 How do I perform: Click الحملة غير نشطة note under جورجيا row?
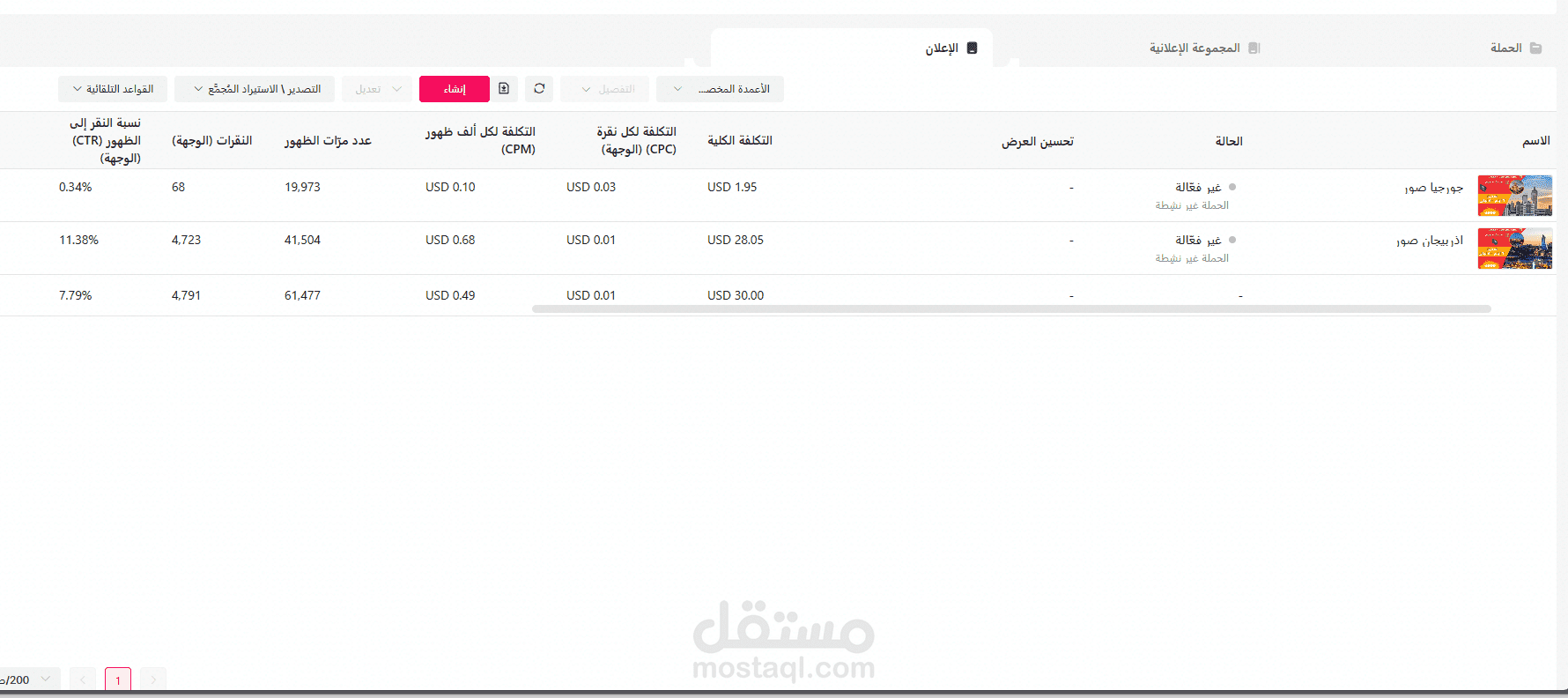click(x=1192, y=205)
